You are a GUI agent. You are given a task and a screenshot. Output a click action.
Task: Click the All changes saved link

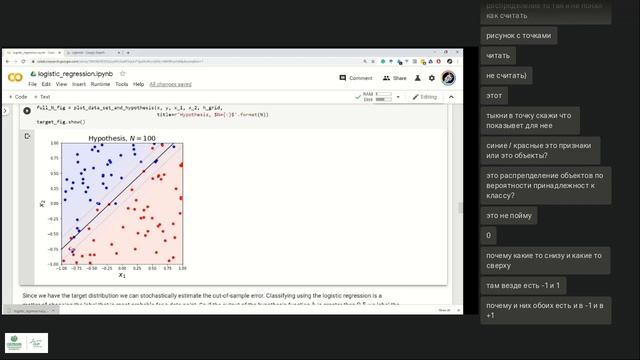(x=170, y=84)
